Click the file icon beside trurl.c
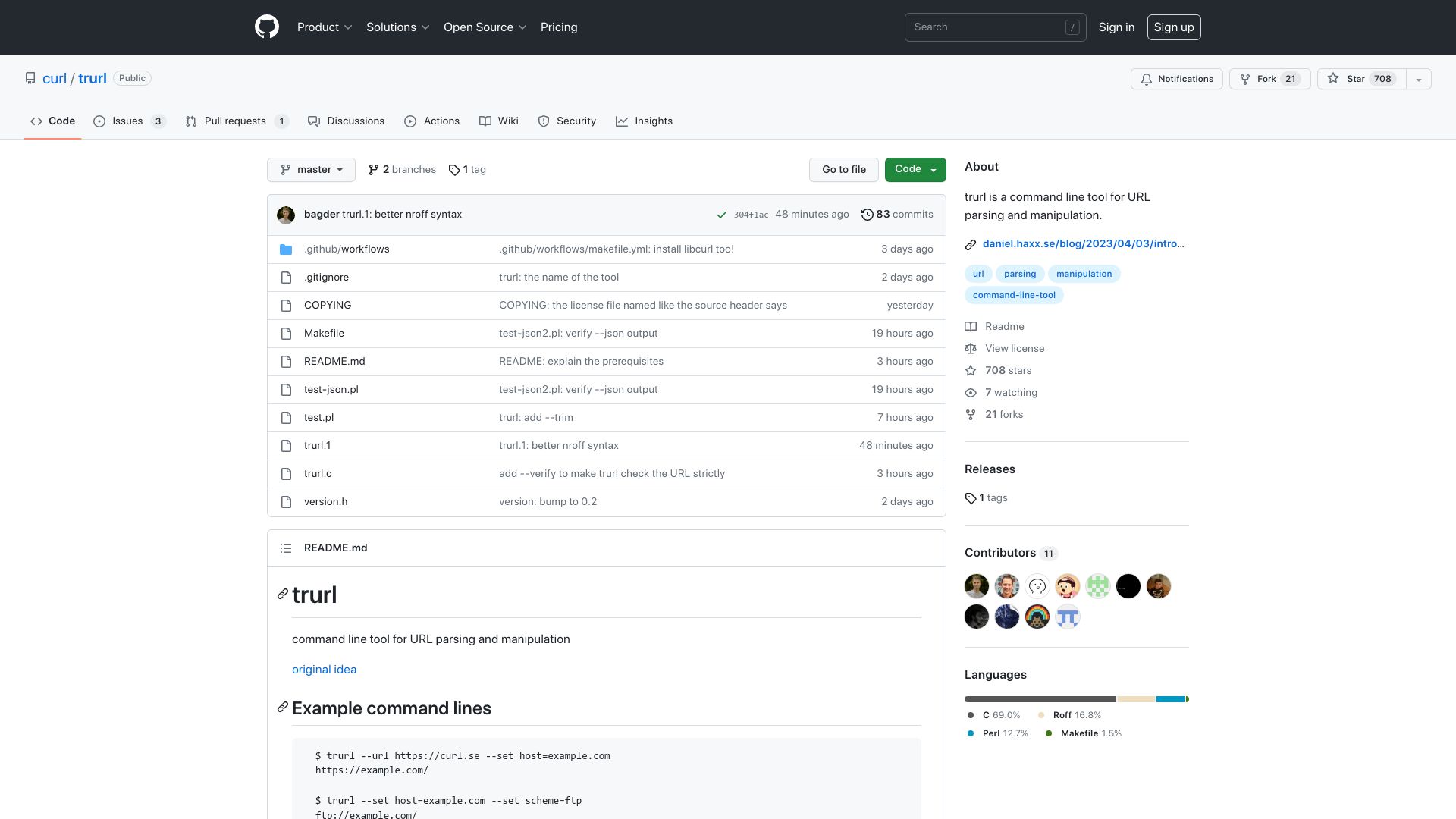Image resolution: width=1456 pixels, height=819 pixels. click(286, 474)
